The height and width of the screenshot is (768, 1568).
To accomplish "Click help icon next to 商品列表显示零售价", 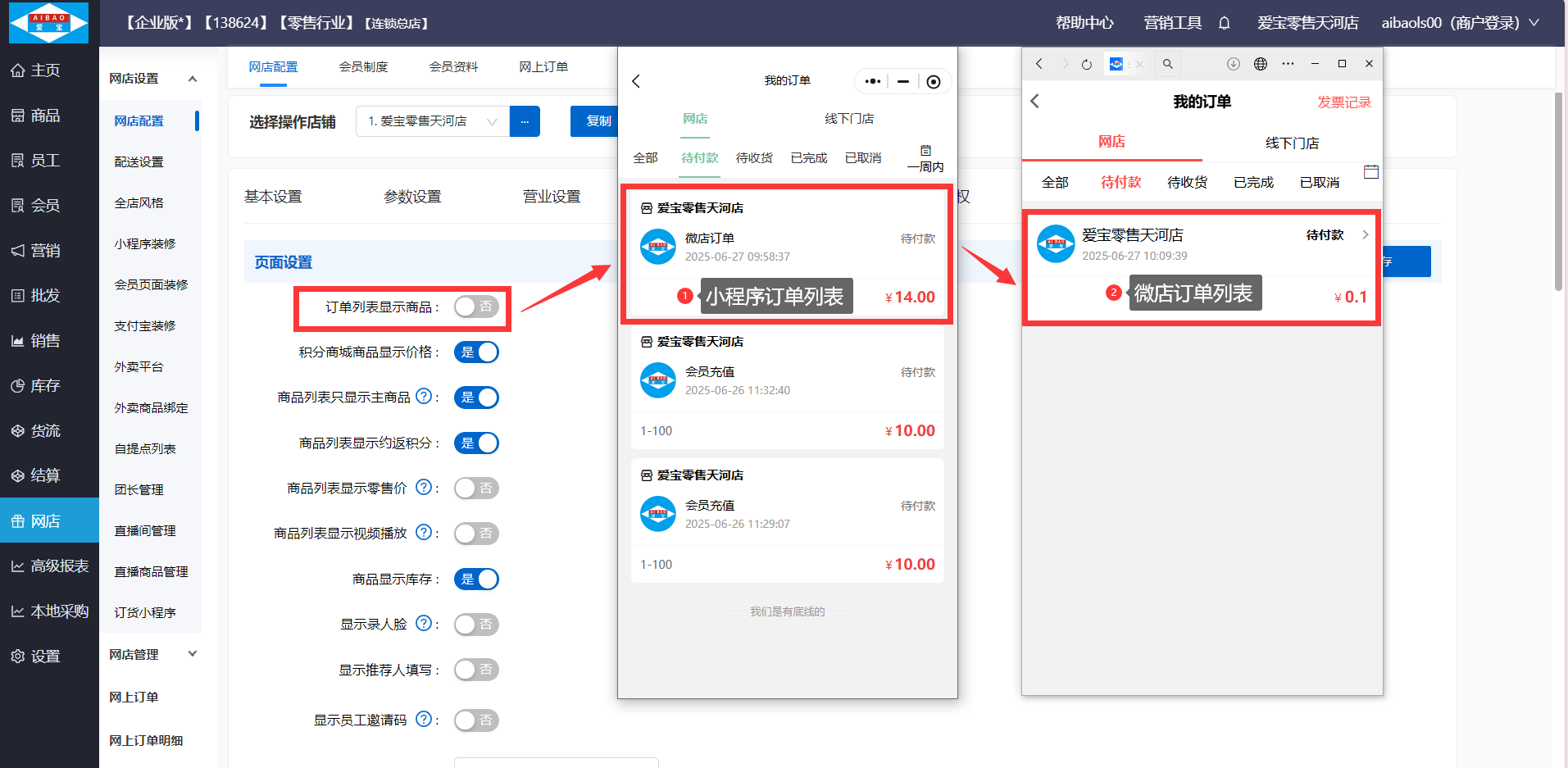I will (424, 488).
